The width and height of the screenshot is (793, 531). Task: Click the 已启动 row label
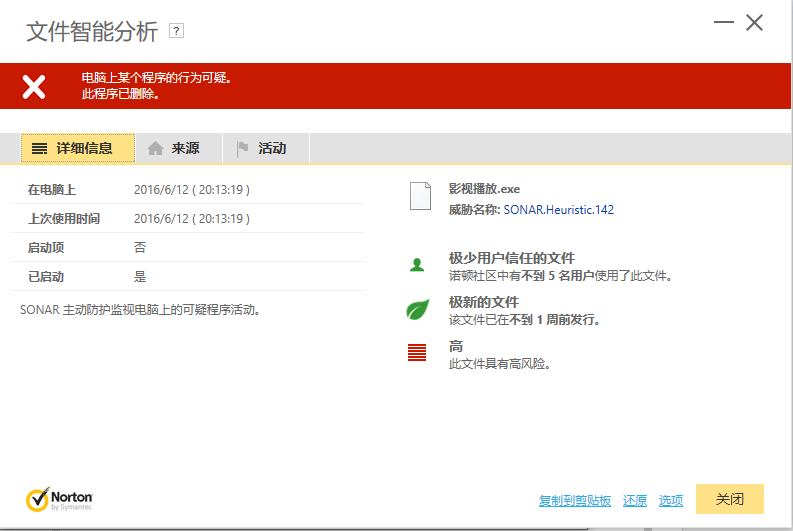tap(46, 277)
